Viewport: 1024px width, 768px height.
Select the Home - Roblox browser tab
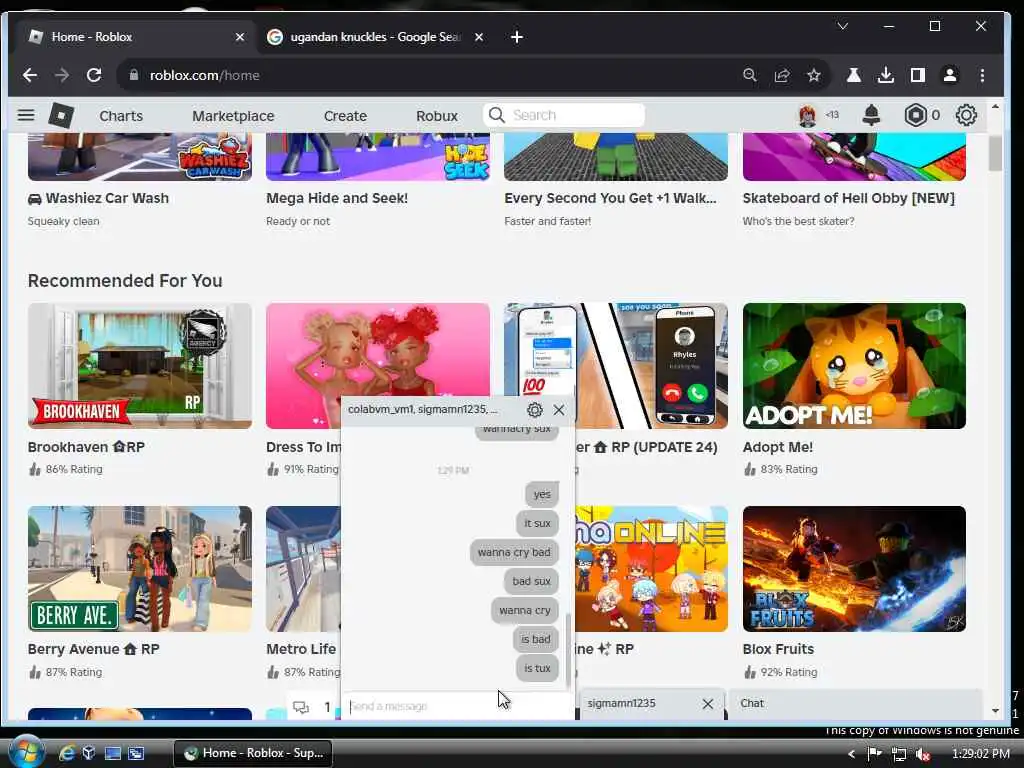tap(134, 37)
